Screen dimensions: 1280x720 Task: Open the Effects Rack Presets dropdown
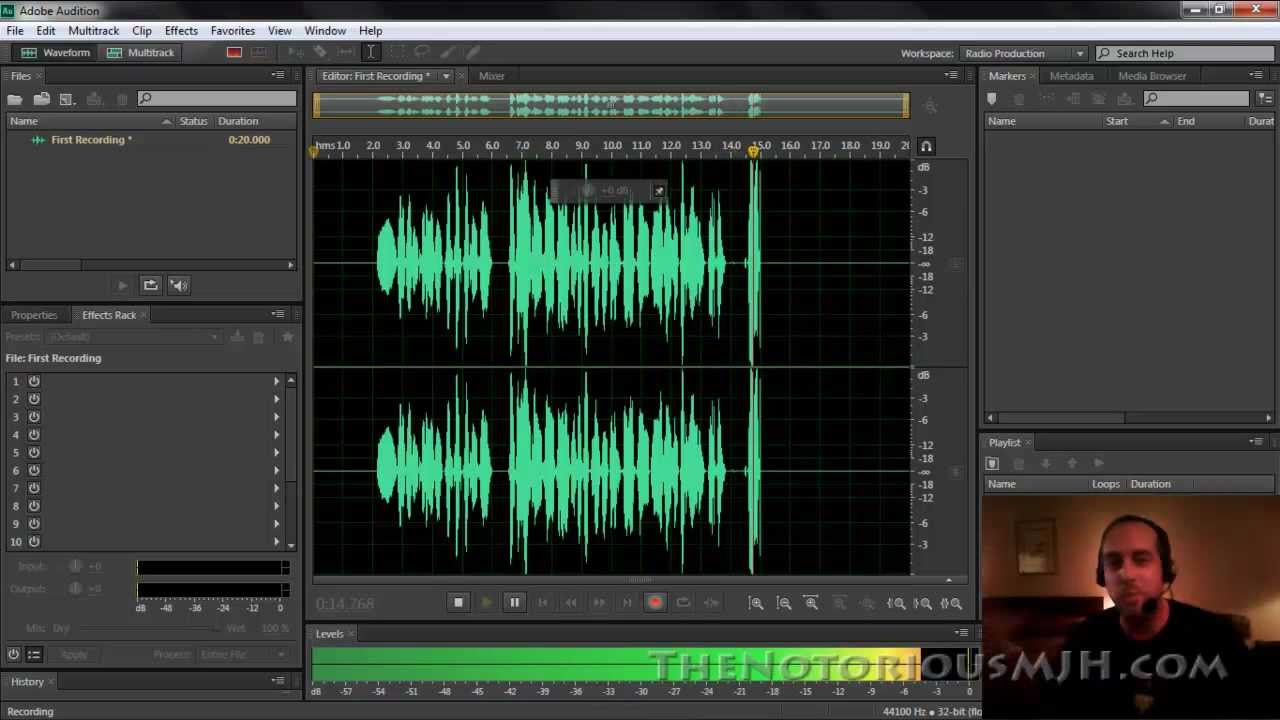tap(133, 337)
